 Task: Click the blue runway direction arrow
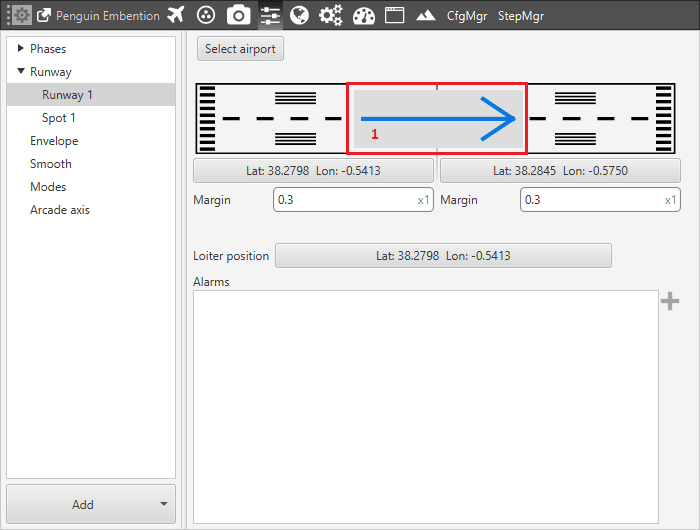[438, 119]
